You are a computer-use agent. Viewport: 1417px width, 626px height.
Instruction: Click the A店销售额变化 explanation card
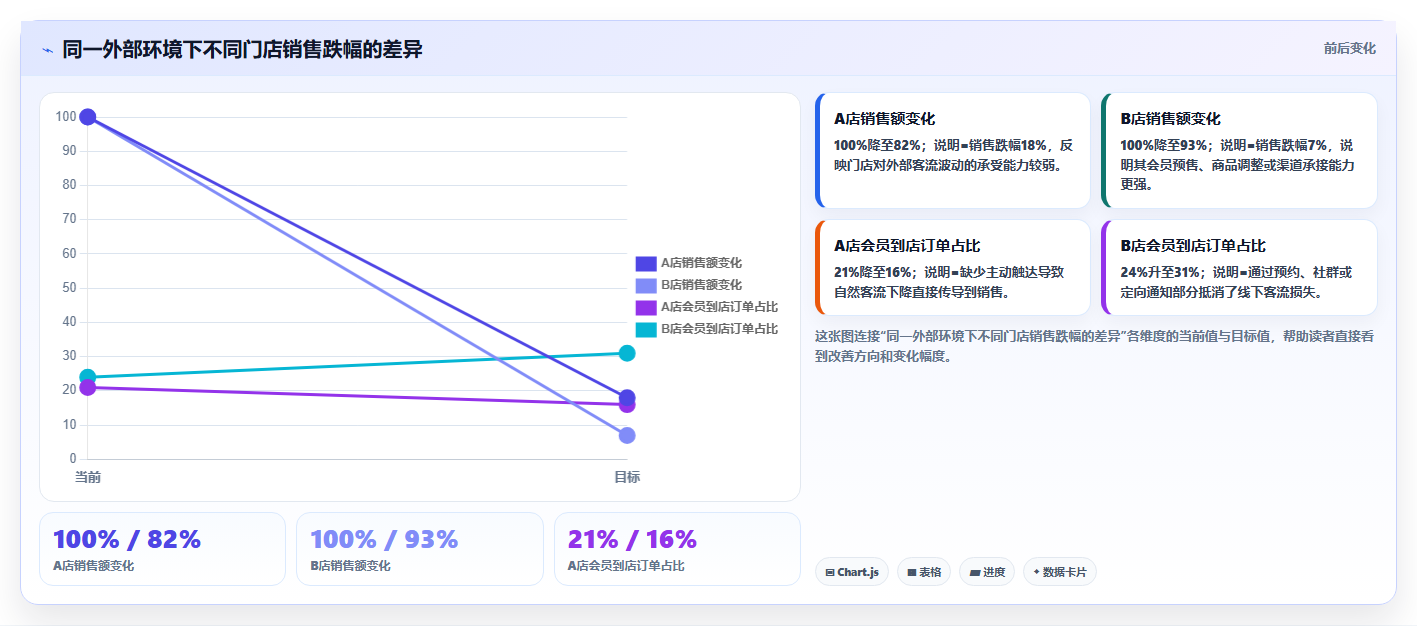tap(953, 150)
